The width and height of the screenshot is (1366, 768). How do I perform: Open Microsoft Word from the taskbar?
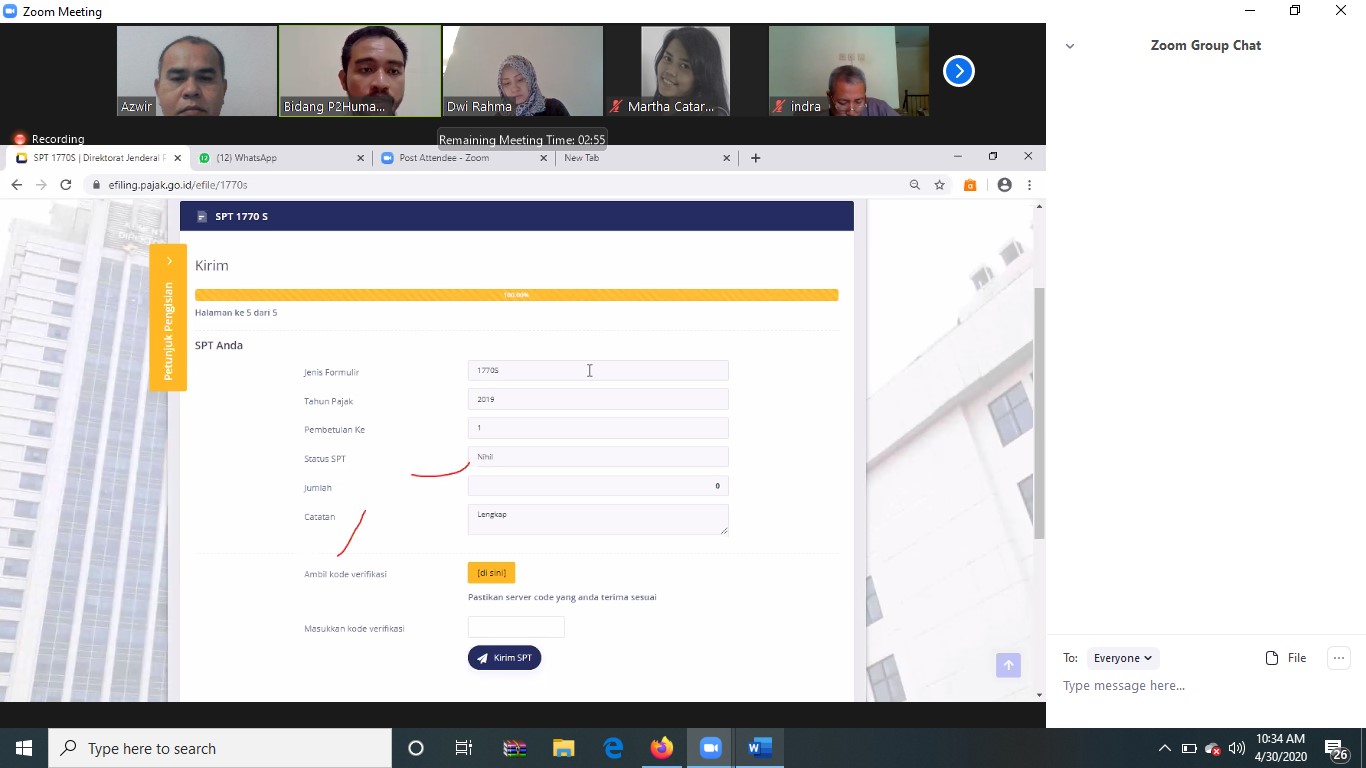click(760, 748)
